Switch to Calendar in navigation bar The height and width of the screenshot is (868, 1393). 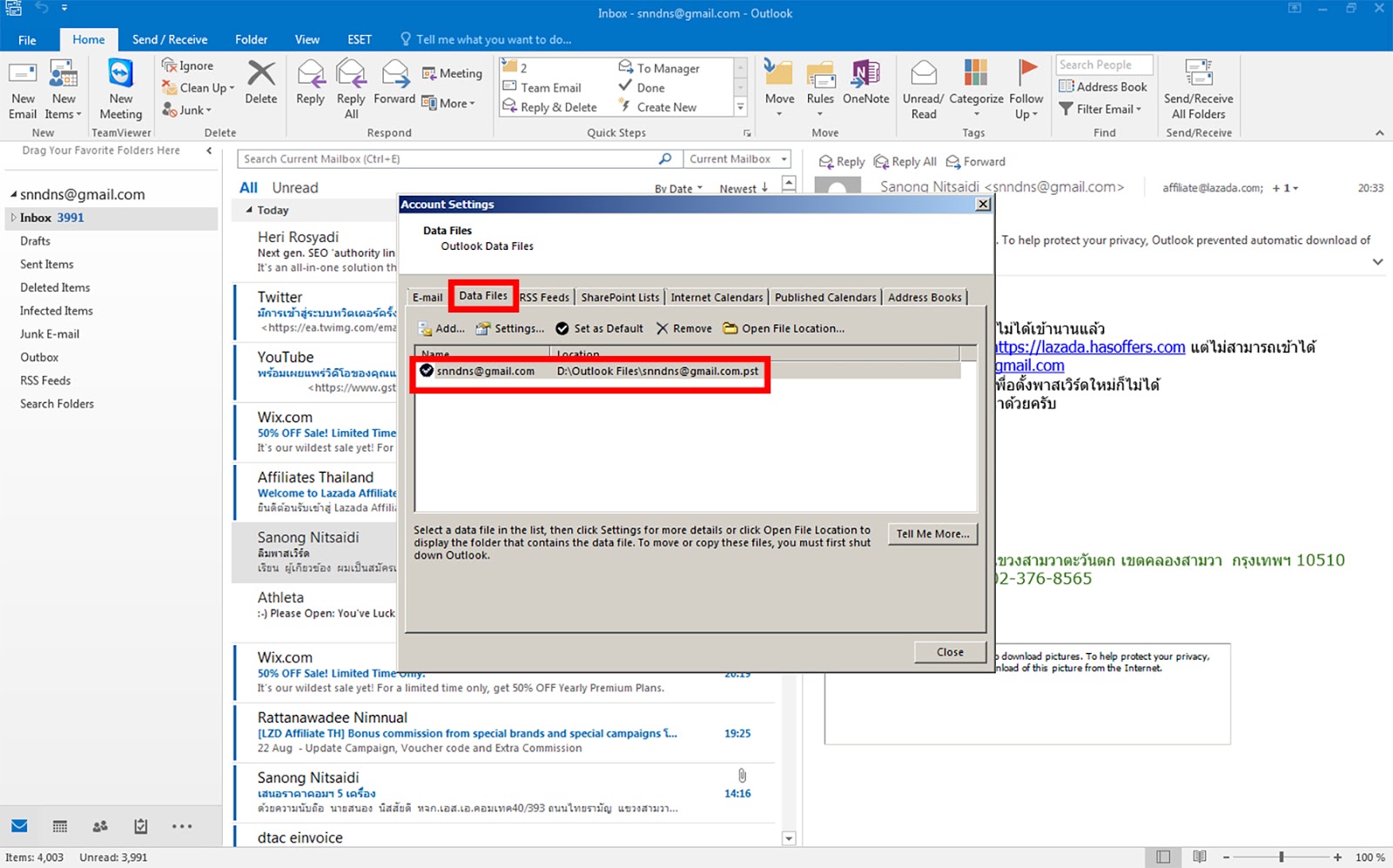tap(60, 826)
